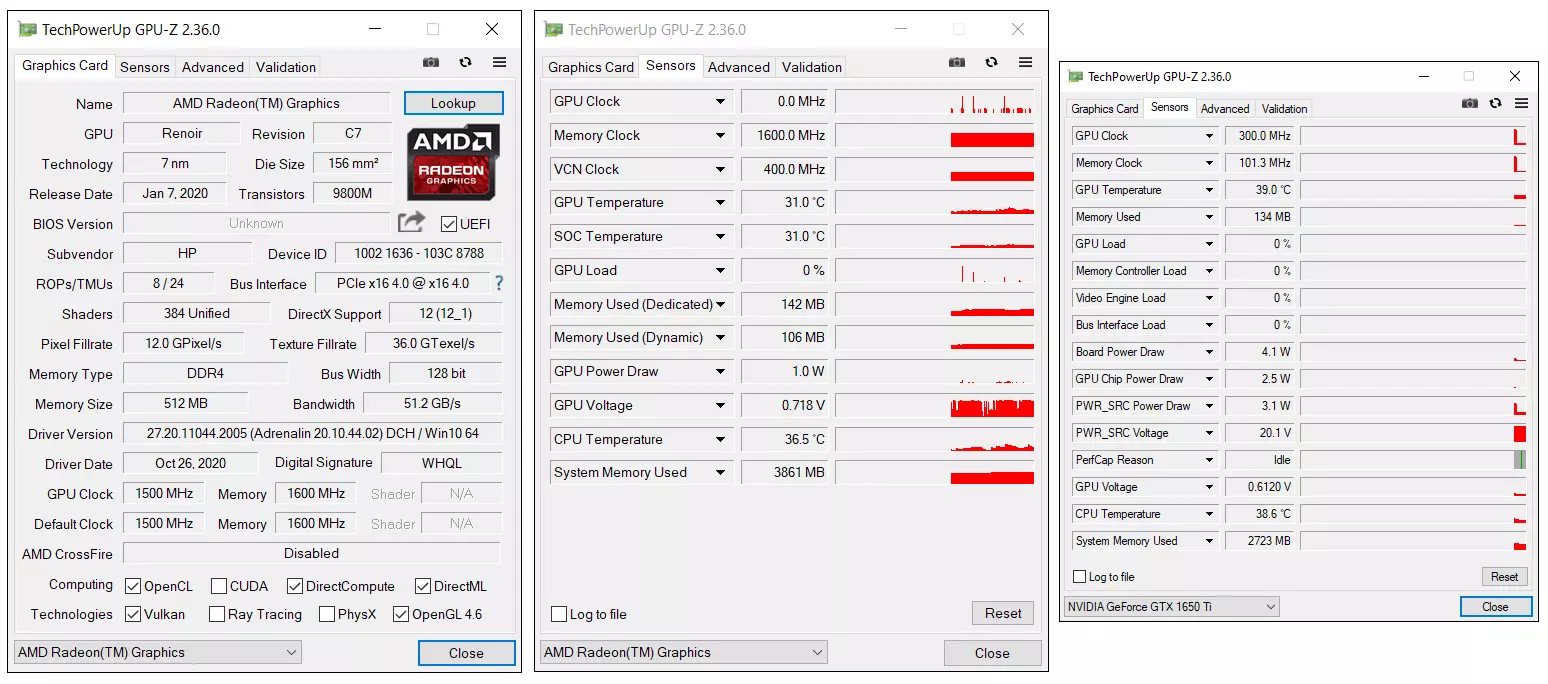Open the hamburger menu in the AMD Graphics Card window

(499, 62)
